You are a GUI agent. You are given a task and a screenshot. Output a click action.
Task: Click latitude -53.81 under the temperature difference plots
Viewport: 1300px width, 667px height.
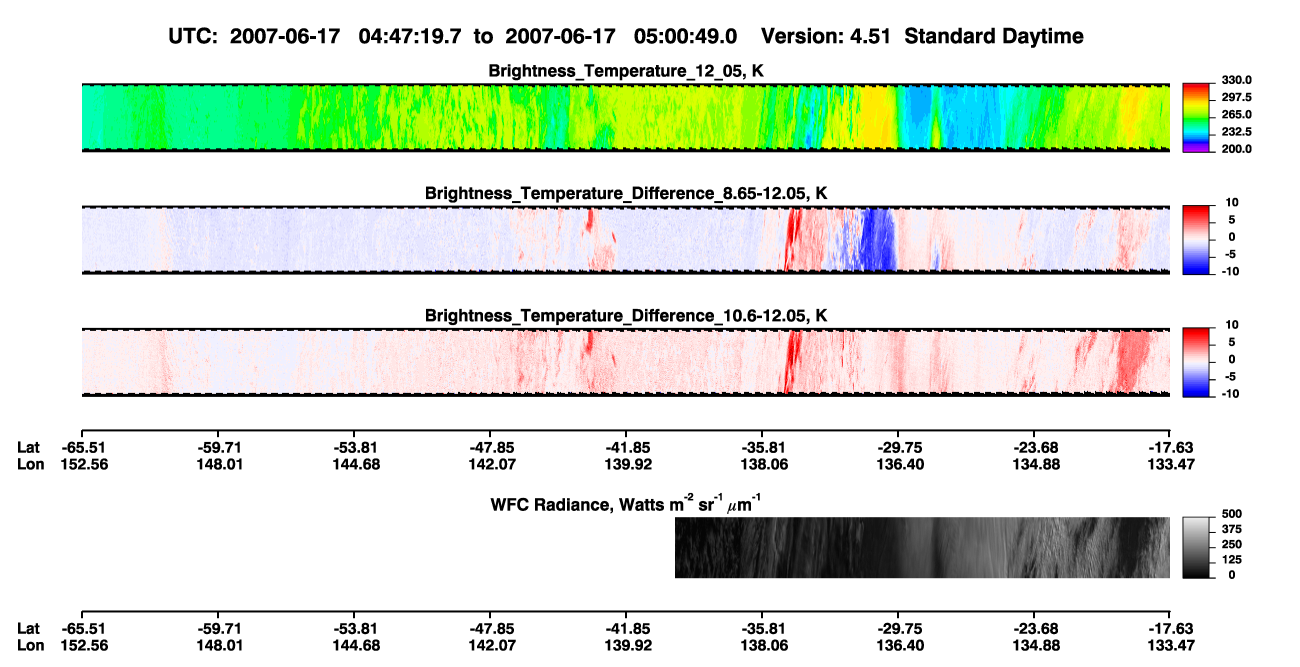click(x=353, y=448)
